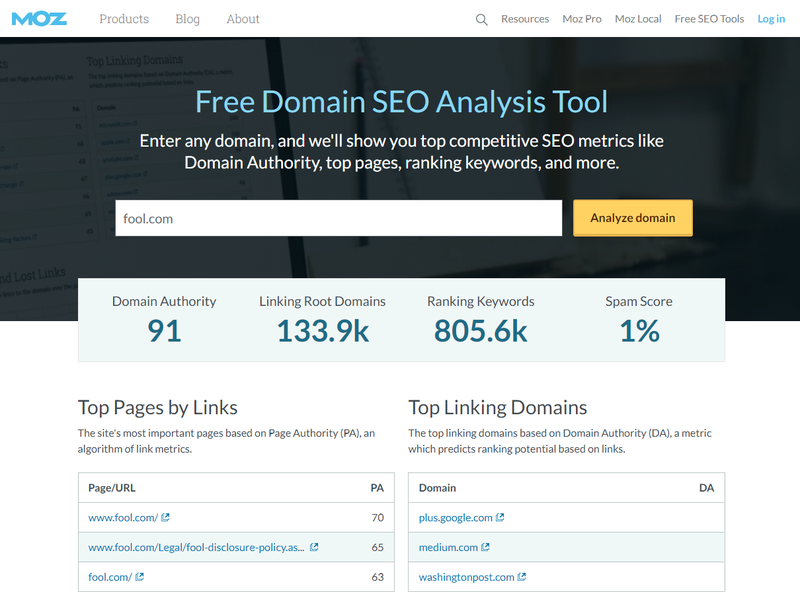Visit washingtonpost.com linking domain
The image size is (800, 592).
coord(466,577)
